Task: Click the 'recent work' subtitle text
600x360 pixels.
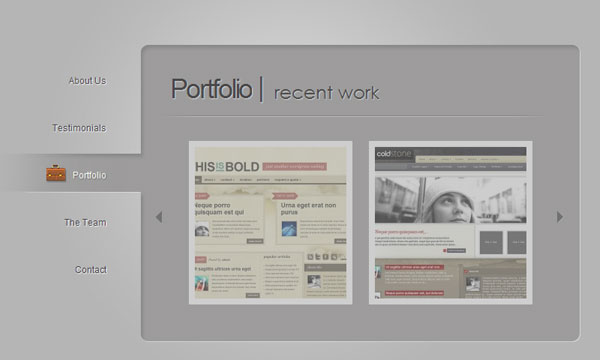Action: point(326,93)
